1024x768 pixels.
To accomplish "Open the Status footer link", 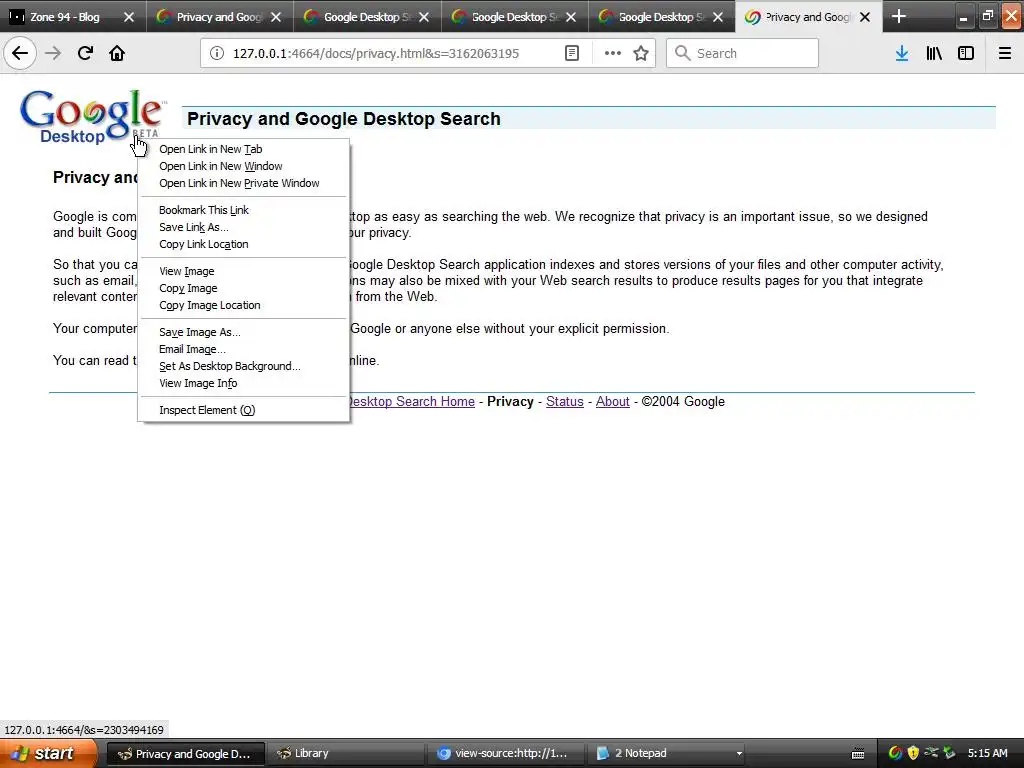I will (x=565, y=401).
